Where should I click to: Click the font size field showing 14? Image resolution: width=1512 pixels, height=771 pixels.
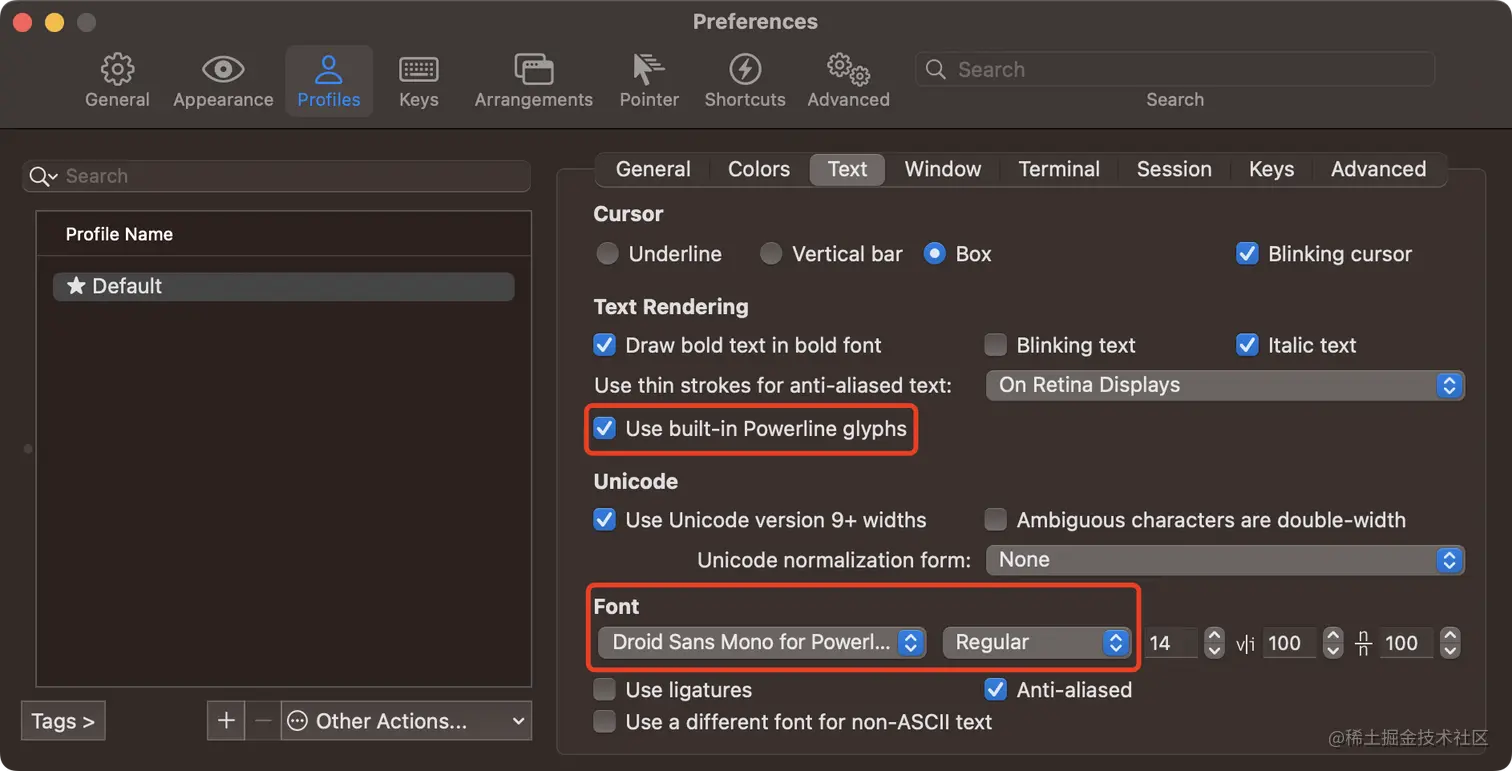pos(1171,642)
